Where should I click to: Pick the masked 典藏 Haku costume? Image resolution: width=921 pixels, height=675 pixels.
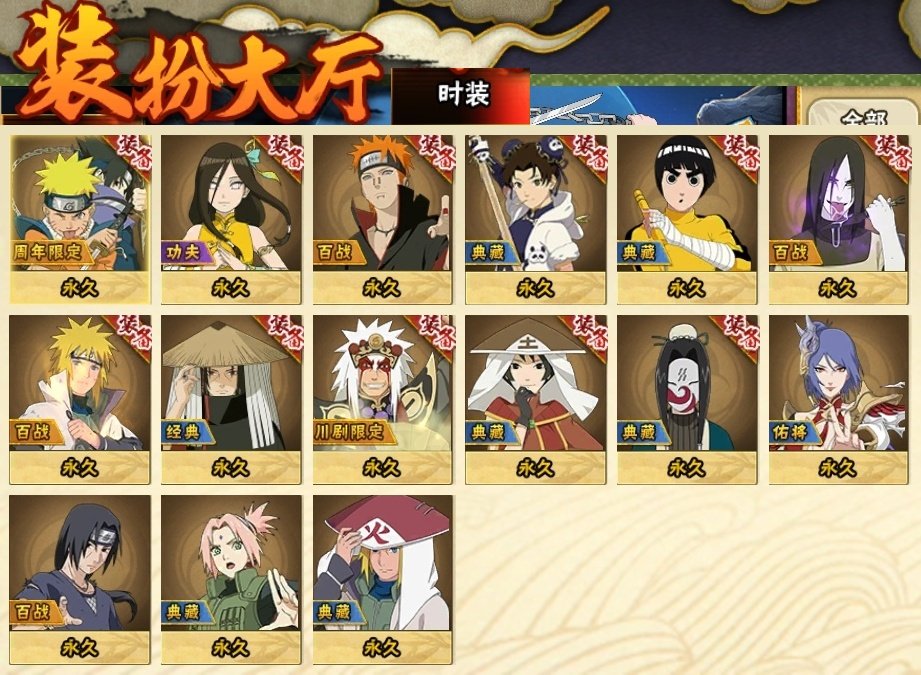pyautogui.click(x=687, y=400)
